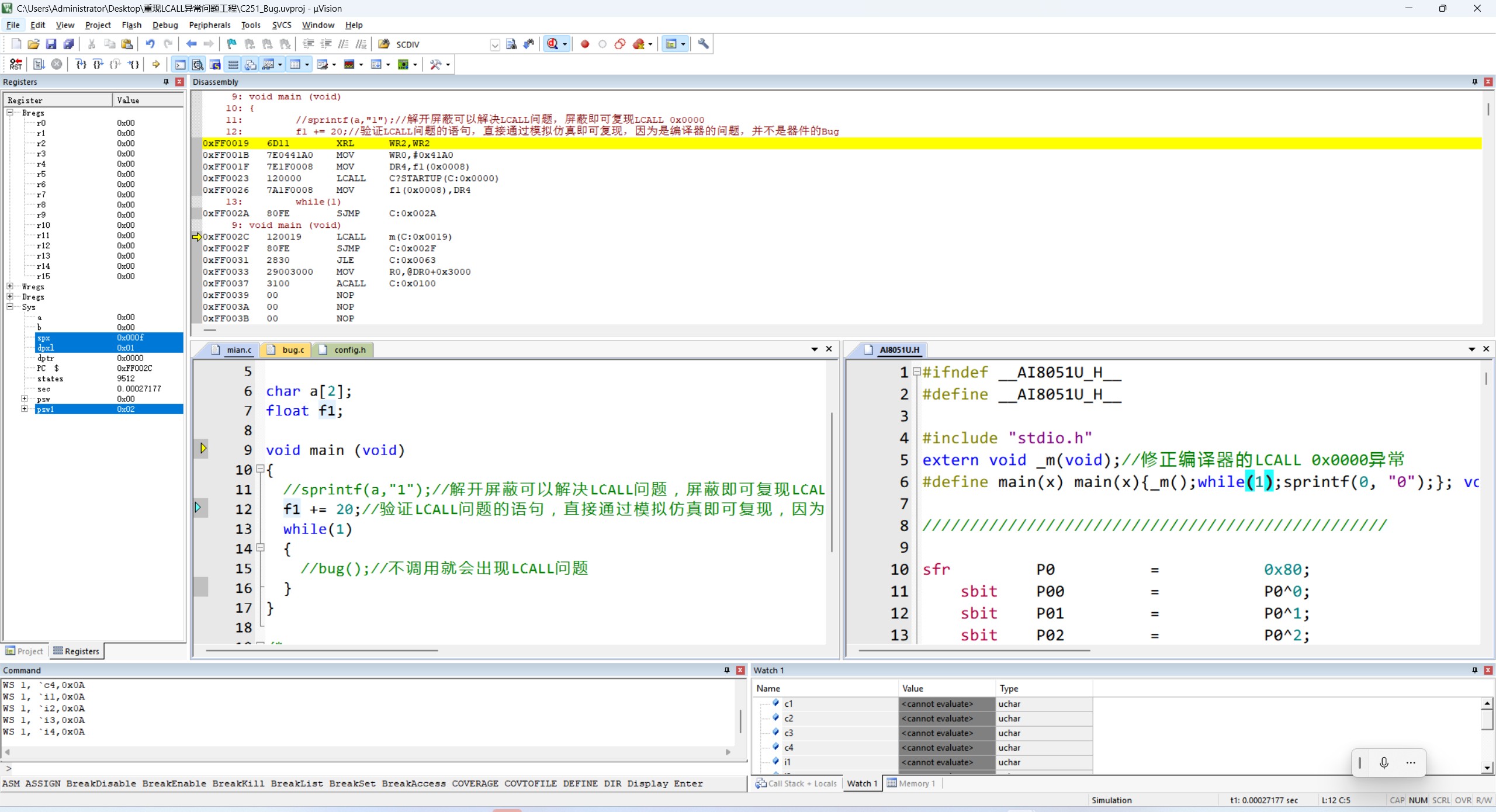The width and height of the screenshot is (1496, 812).
Task: Open the find text combo box dropdown arrow
Action: [x=495, y=44]
